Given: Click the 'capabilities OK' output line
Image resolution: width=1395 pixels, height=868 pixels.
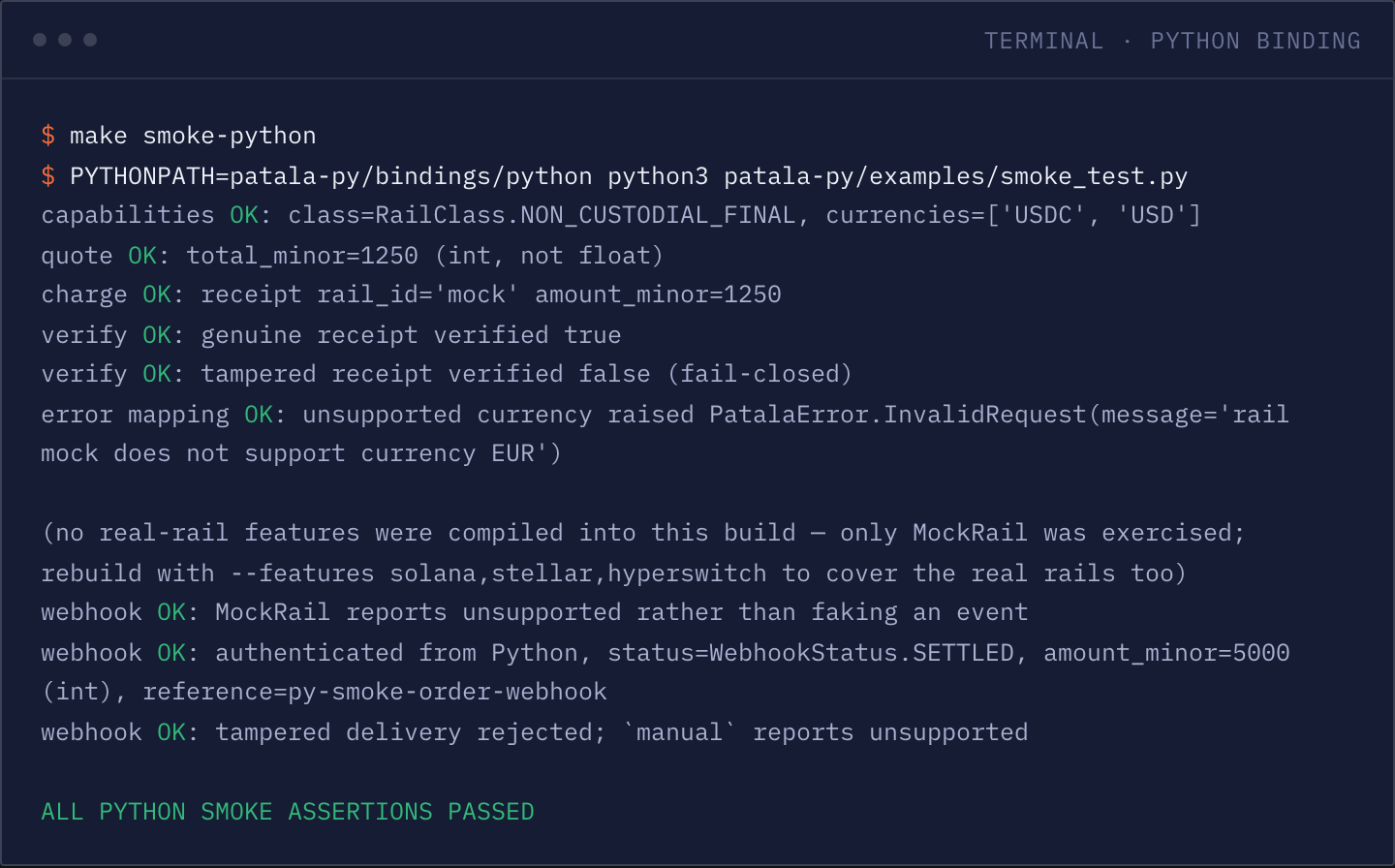Looking at the screenshot, I should (621, 215).
